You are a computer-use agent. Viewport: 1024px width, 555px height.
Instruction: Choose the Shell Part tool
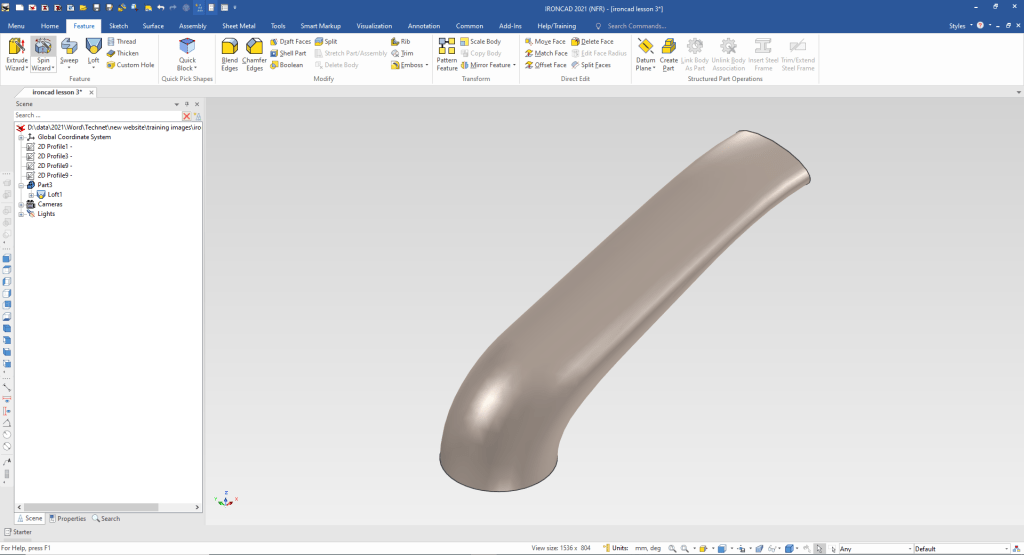(x=288, y=53)
